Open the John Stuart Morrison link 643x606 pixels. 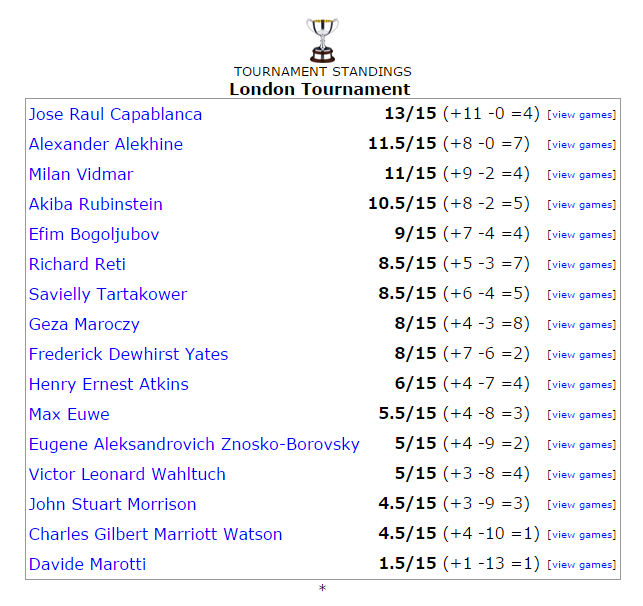point(112,504)
